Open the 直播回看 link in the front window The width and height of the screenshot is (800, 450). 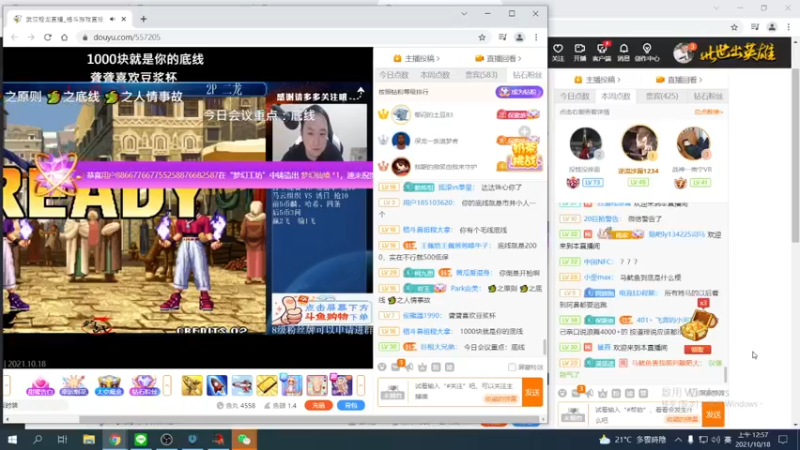point(498,59)
